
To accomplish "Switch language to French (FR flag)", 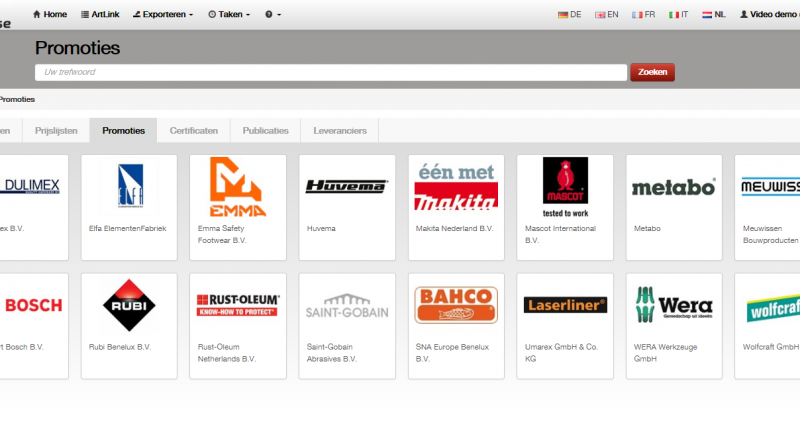I will (x=643, y=15).
